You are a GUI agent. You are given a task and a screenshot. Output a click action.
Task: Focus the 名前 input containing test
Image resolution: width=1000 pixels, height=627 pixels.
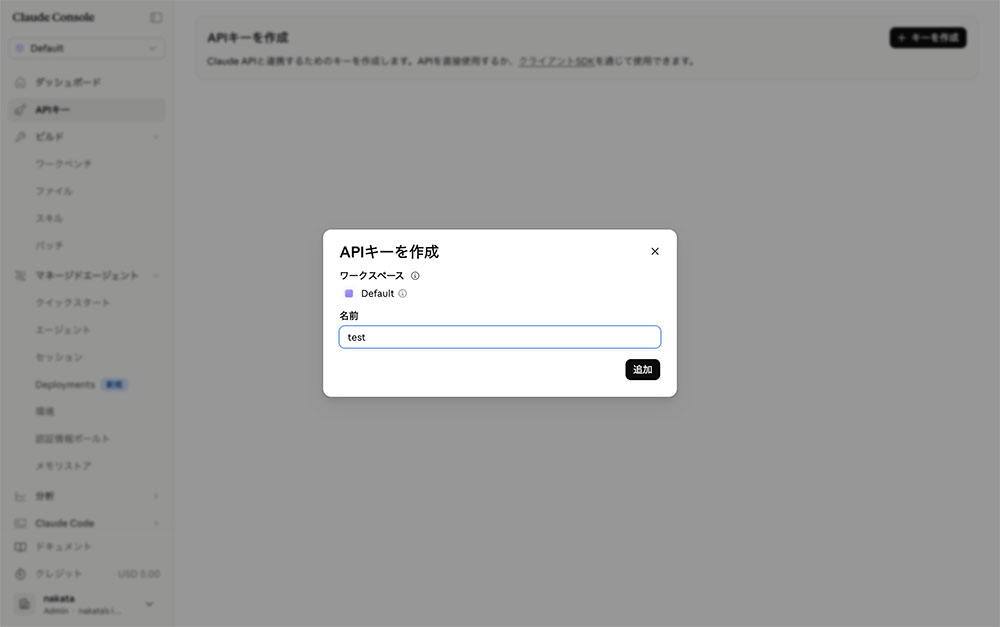coord(499,337)
